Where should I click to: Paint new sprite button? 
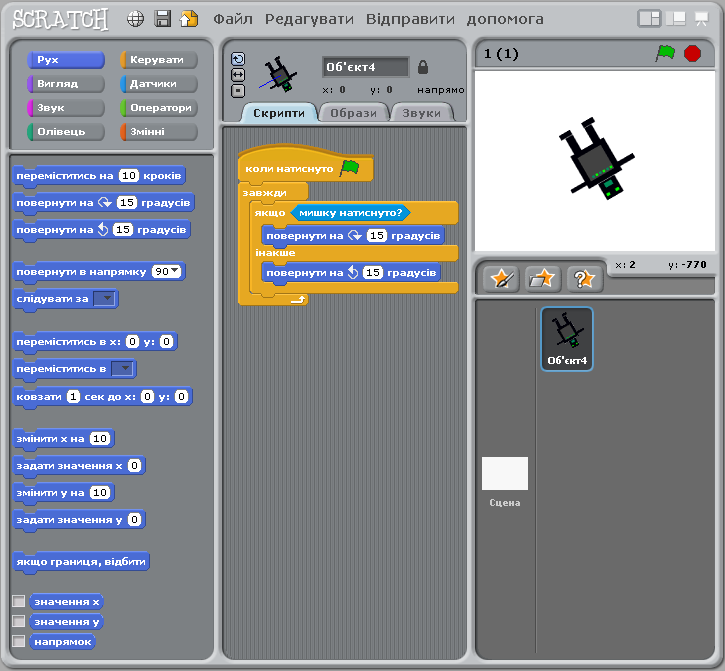(x=501, y=279)
